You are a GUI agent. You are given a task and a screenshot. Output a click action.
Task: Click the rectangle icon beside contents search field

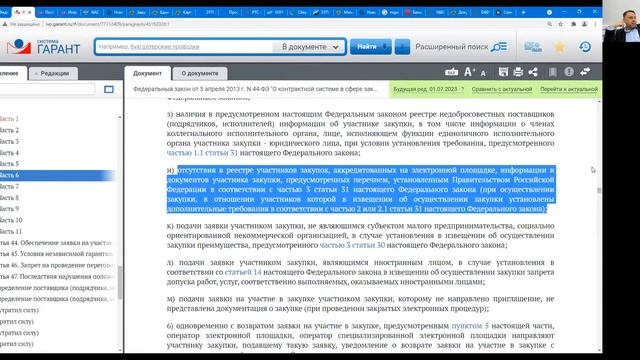tap(109, 89)
